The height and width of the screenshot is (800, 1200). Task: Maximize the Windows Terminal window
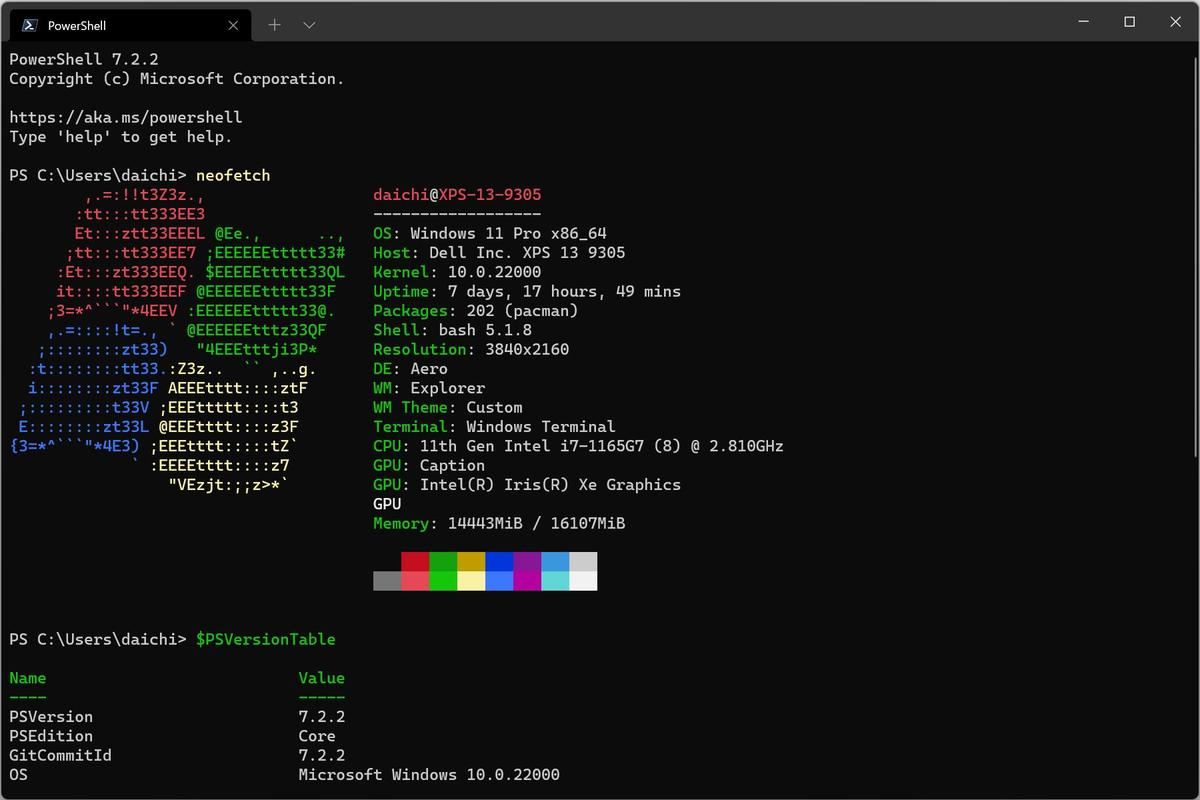click(x=1129, y=22)
